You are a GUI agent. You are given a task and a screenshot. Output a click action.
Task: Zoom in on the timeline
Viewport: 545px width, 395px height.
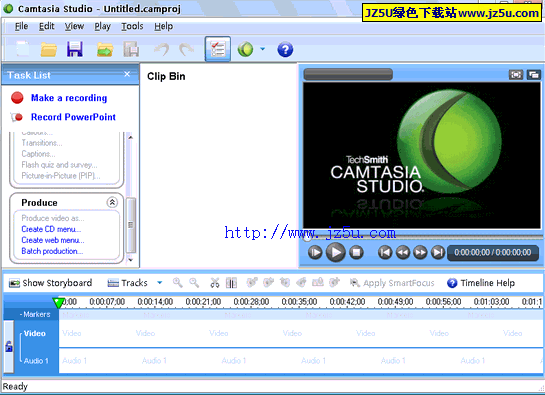(x=178, y=282)
